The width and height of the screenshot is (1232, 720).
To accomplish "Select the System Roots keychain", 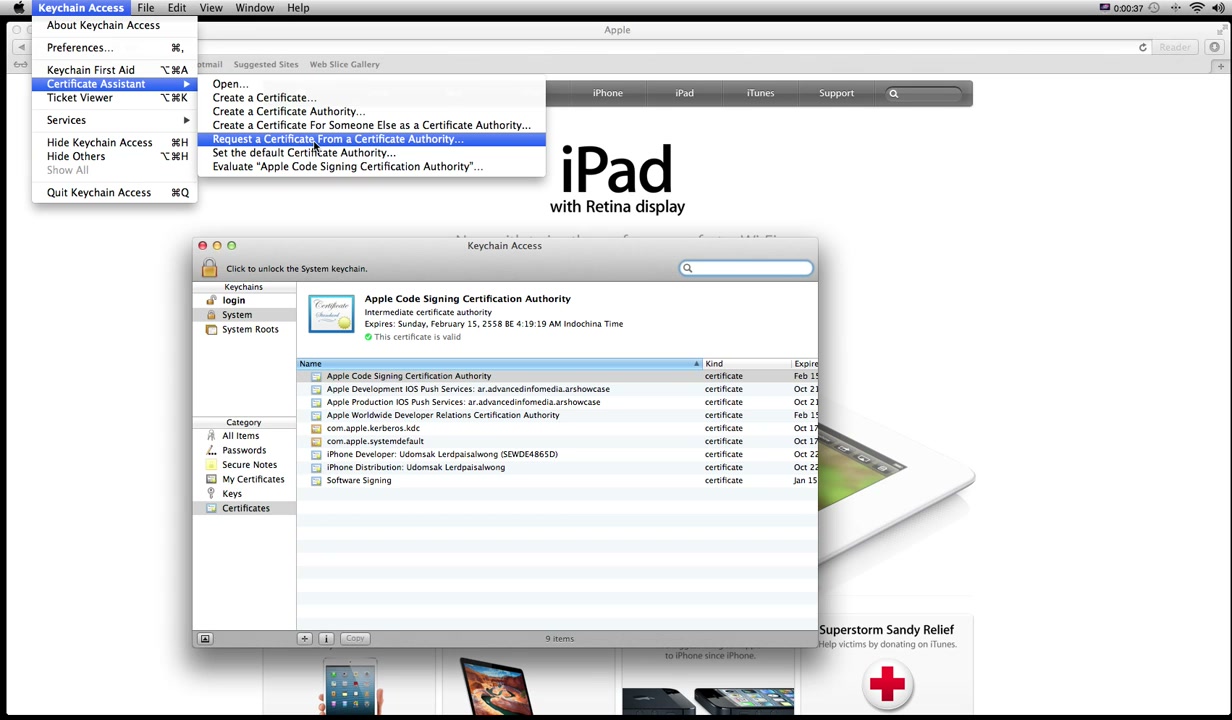I will point(250,329).
